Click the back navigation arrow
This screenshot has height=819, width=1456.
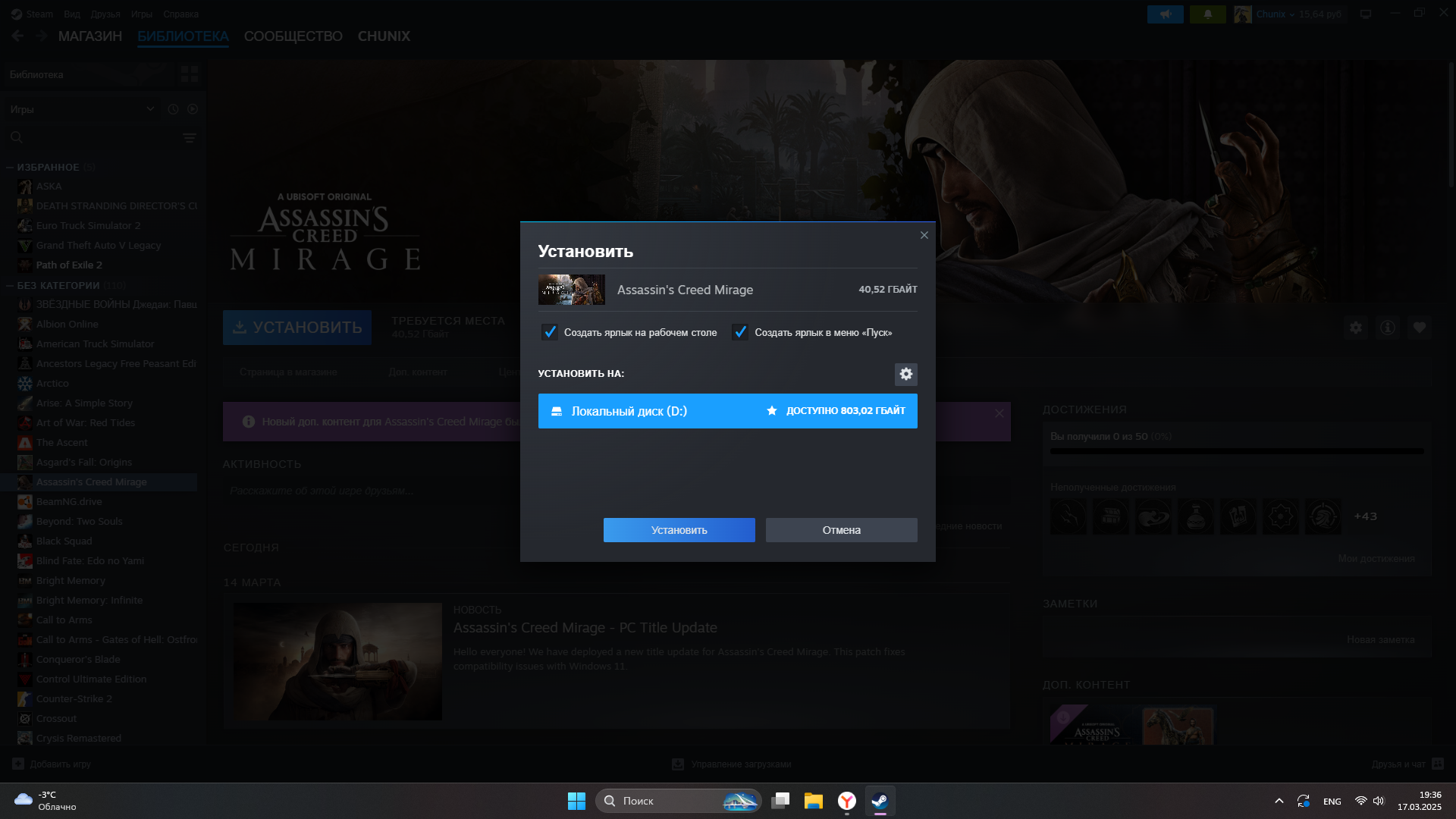[x=17, y=36]
